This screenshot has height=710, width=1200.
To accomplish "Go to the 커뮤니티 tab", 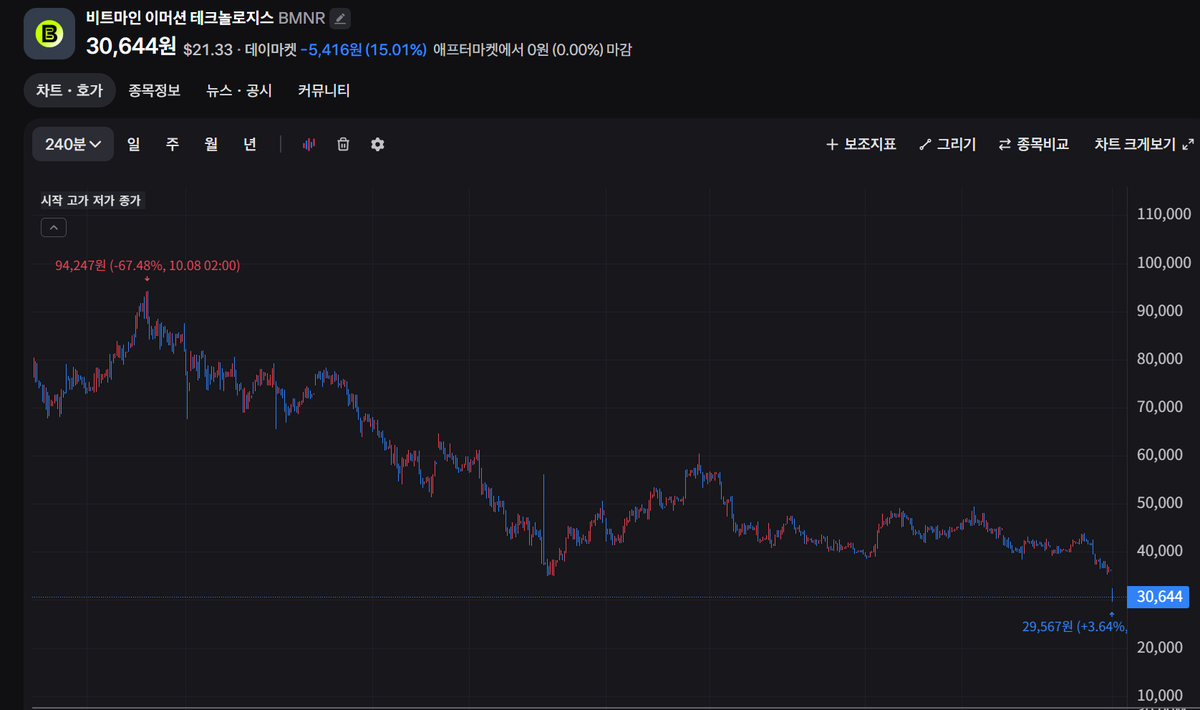I will [323, 90].
